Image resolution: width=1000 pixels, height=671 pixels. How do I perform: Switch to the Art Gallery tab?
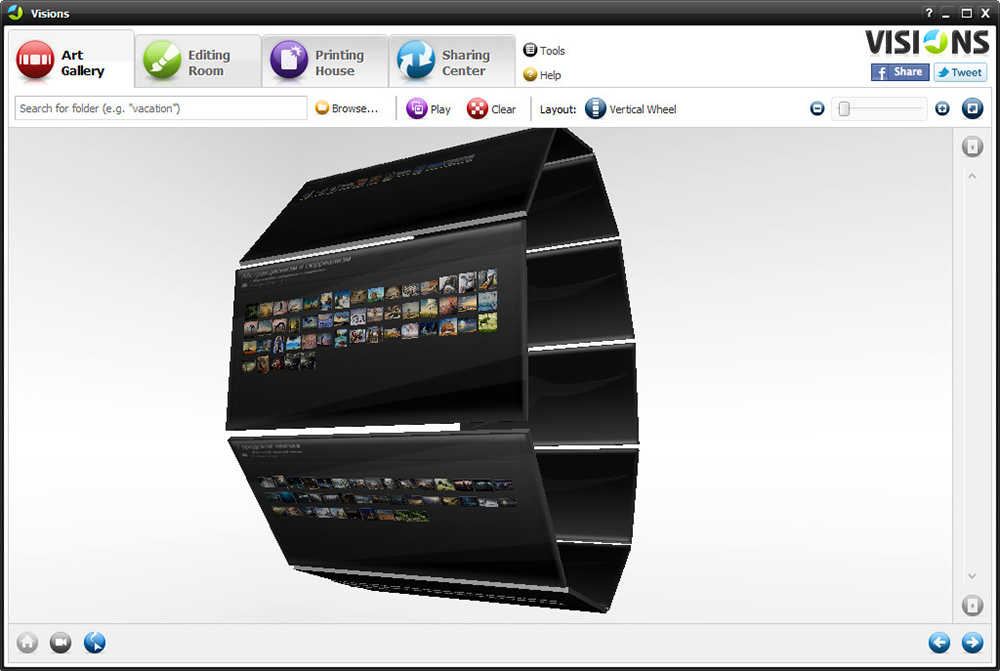(x=71, y=60)
